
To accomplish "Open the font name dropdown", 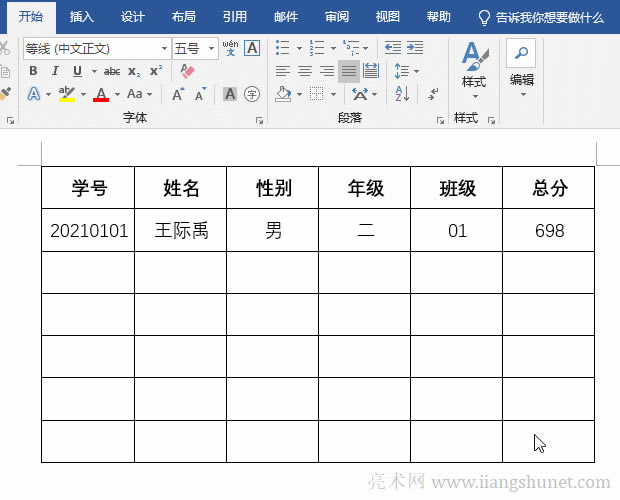I will [164, 49].
